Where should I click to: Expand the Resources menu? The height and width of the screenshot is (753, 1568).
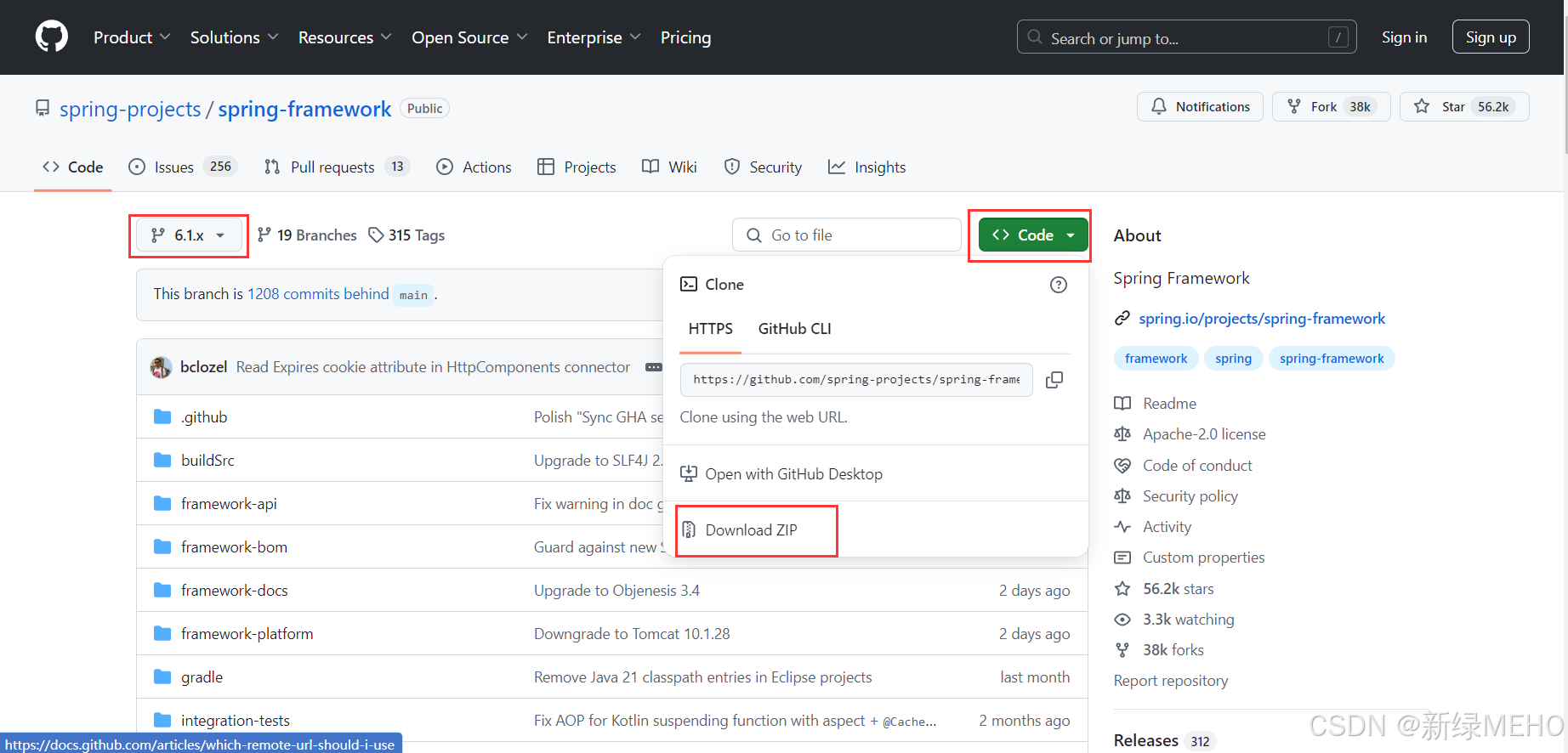(x=344, y=37)
